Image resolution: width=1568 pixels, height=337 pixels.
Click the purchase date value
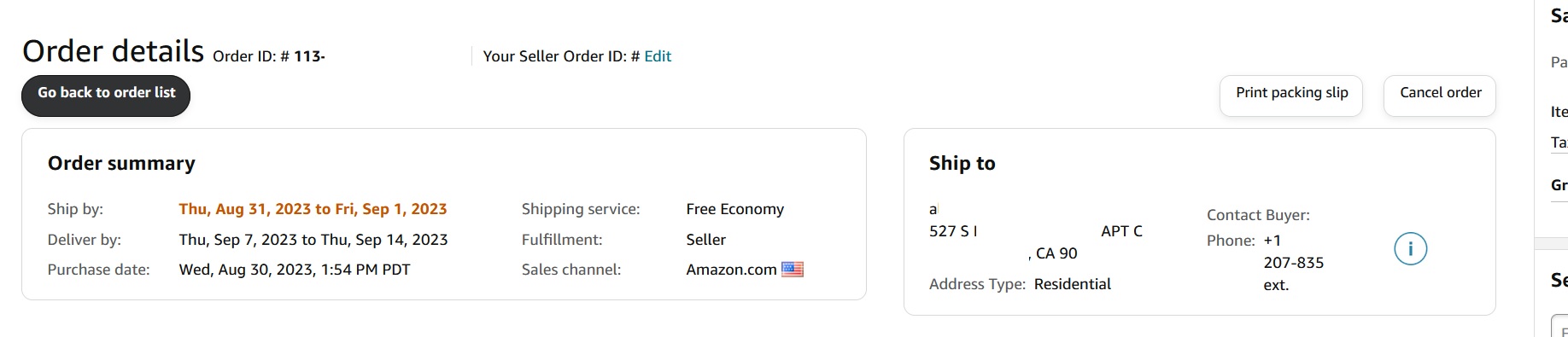pos(295,270)
